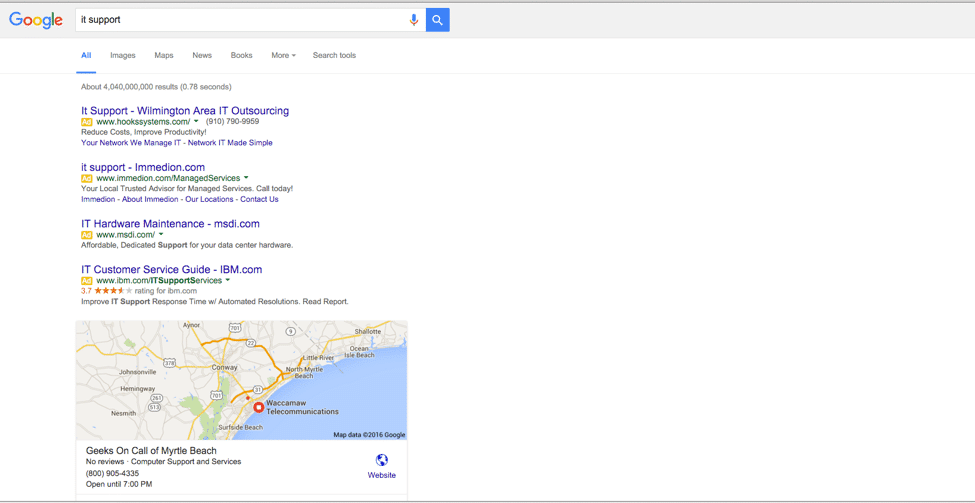Click the Contact Us sitelink

(259, 199)
